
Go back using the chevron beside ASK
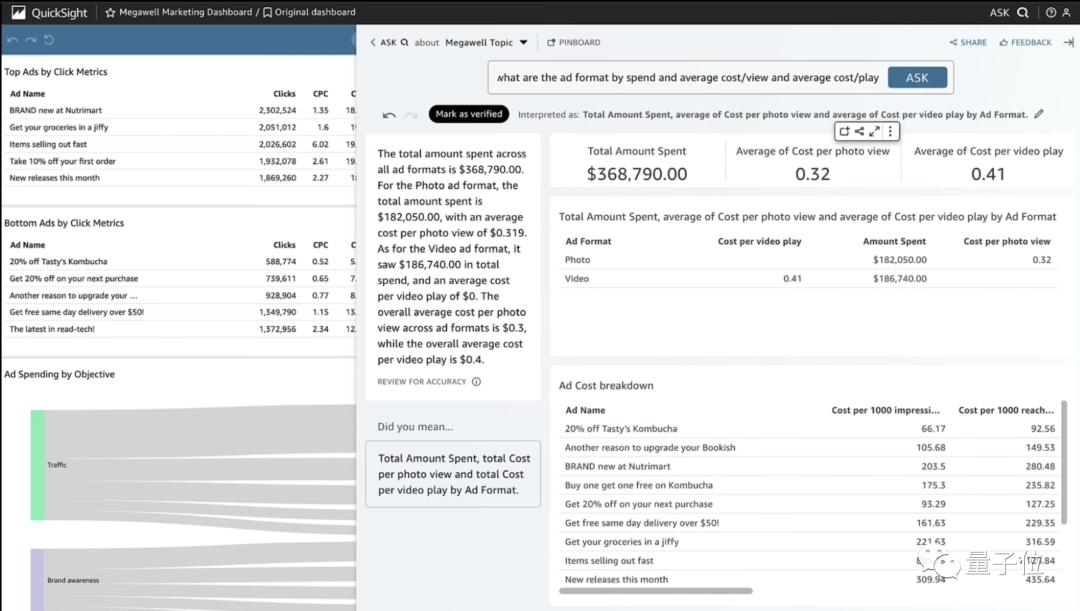373,42
